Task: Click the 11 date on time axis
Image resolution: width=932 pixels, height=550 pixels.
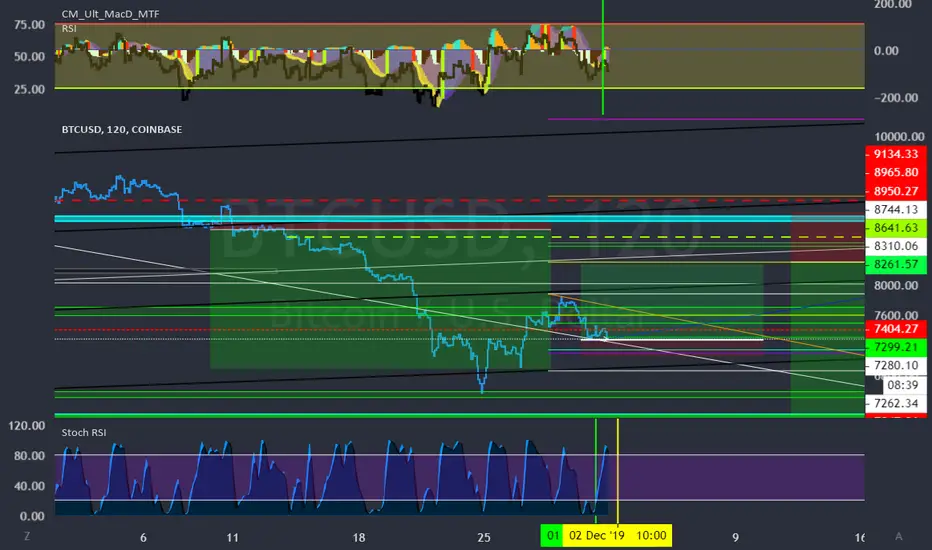Action: [232, 538]
